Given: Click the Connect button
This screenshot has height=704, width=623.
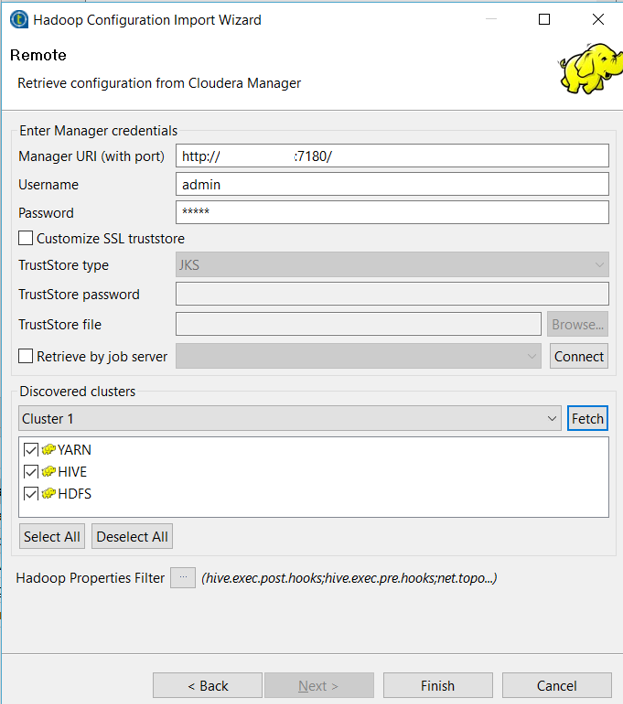Looking at the screenshot, I should tap(579, 356).
